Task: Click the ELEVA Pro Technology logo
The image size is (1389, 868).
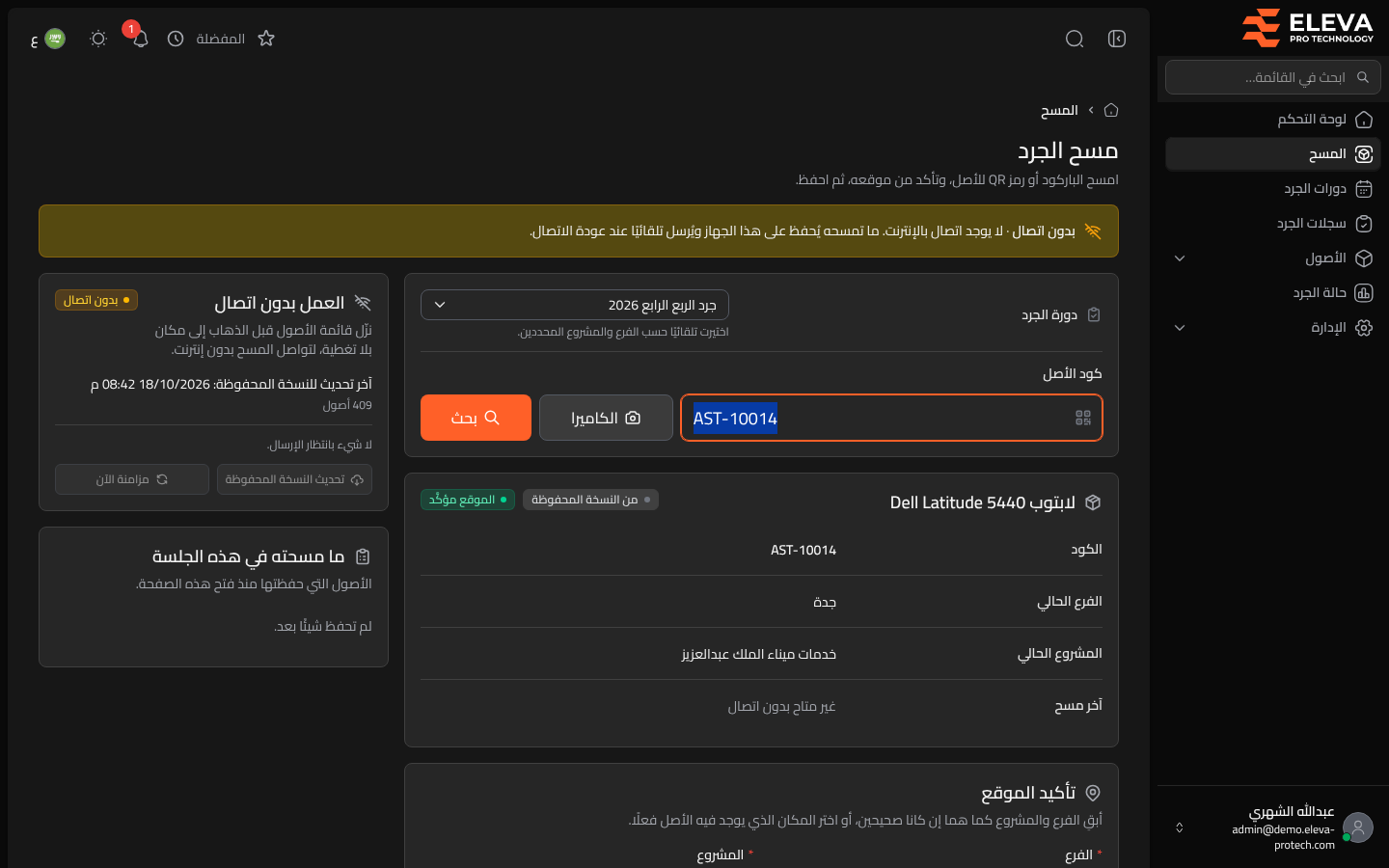Action: pos(1307,28)
